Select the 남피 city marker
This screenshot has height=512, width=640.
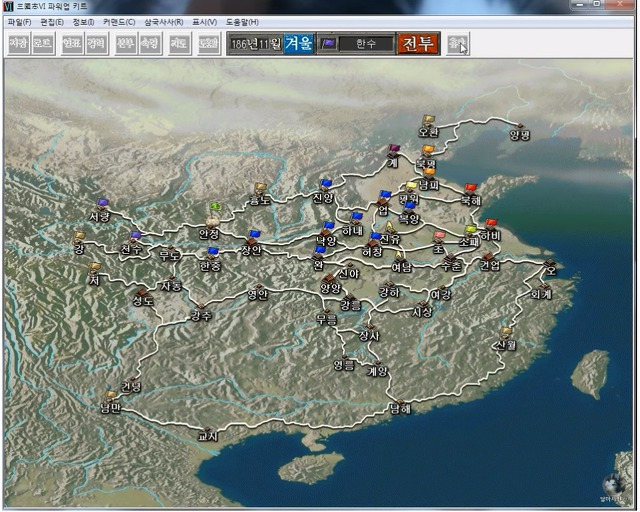[429, 180]
